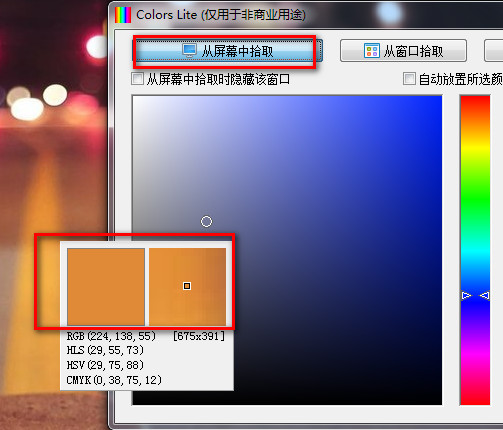This screenshot has height=430, width=503.
Task: Click the RGB (224, 138, 55) value line
Action: point(111,336)
